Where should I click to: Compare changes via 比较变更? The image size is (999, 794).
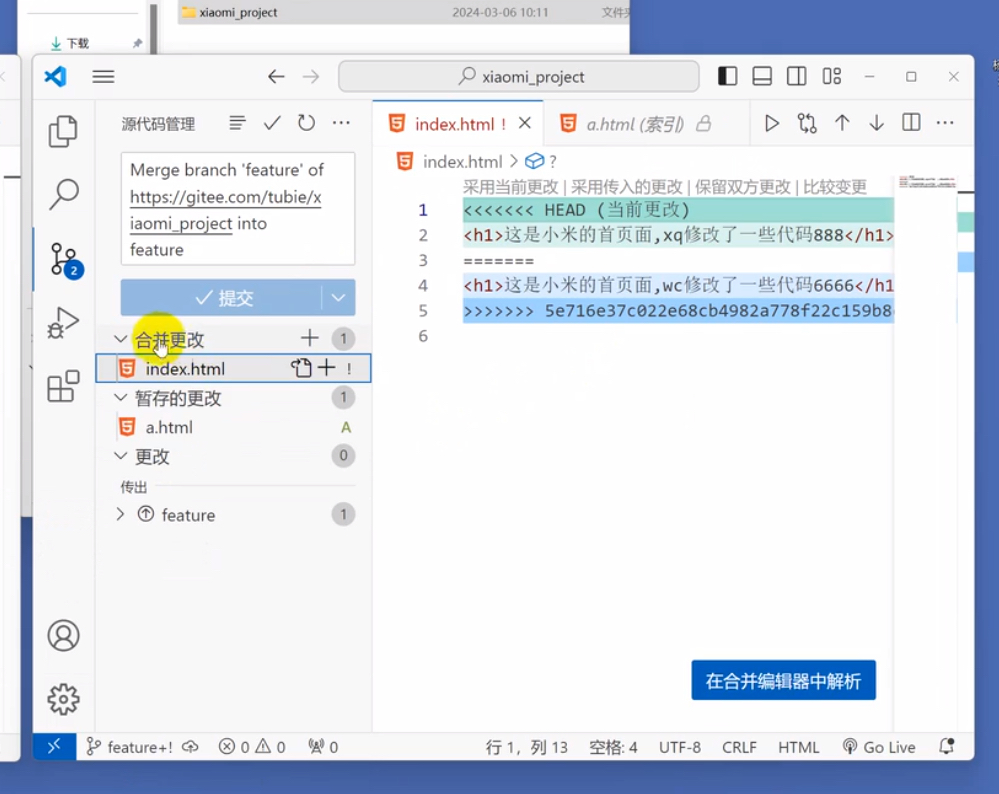click(835, 187)
